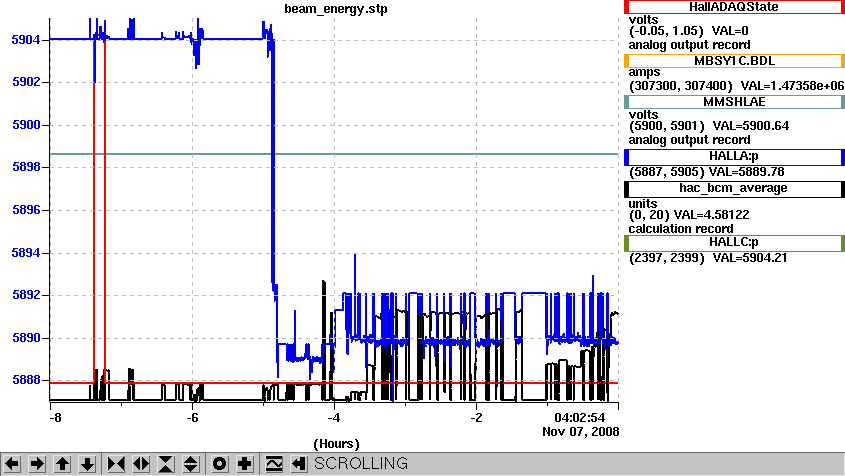Click the HallADAQState range (-0.05, 1.05) VAL=0
Screen dimensions: 845x476
689,31
